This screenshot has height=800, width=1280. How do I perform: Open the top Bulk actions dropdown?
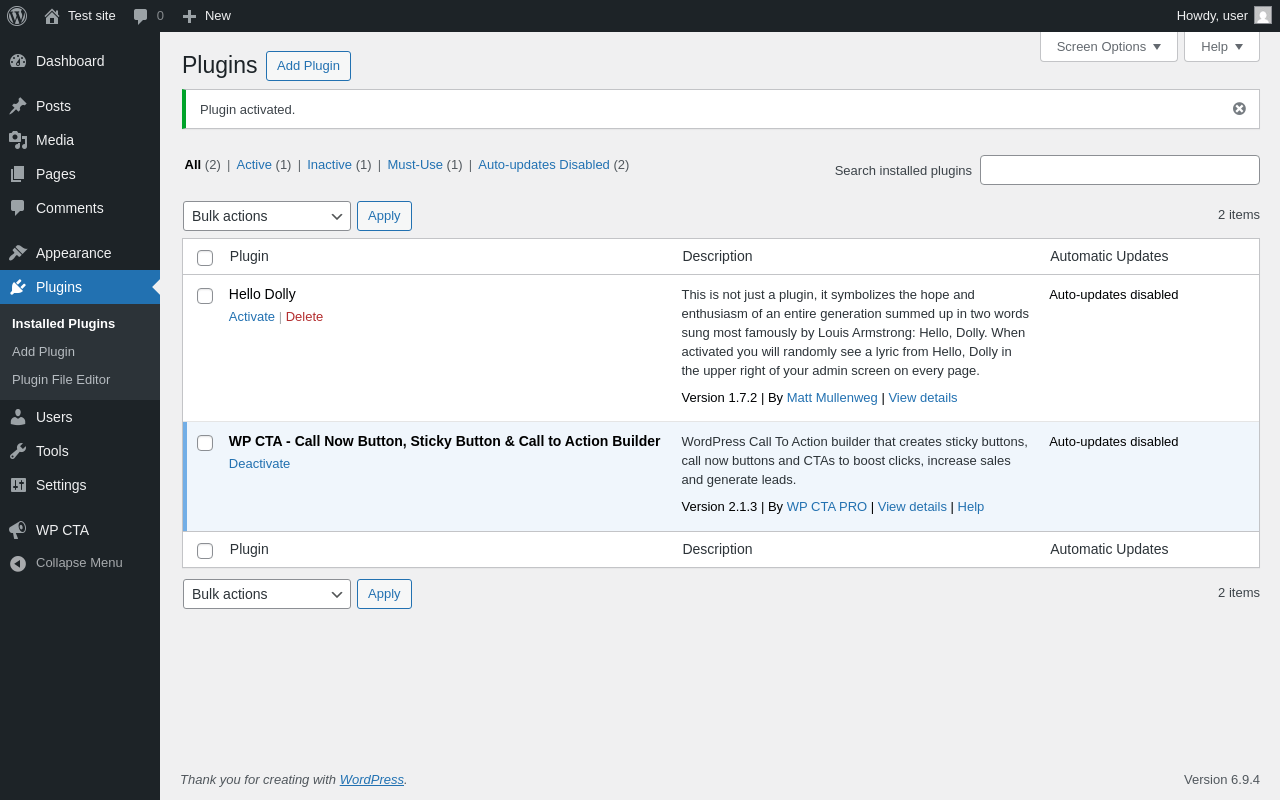click(267, 216)
